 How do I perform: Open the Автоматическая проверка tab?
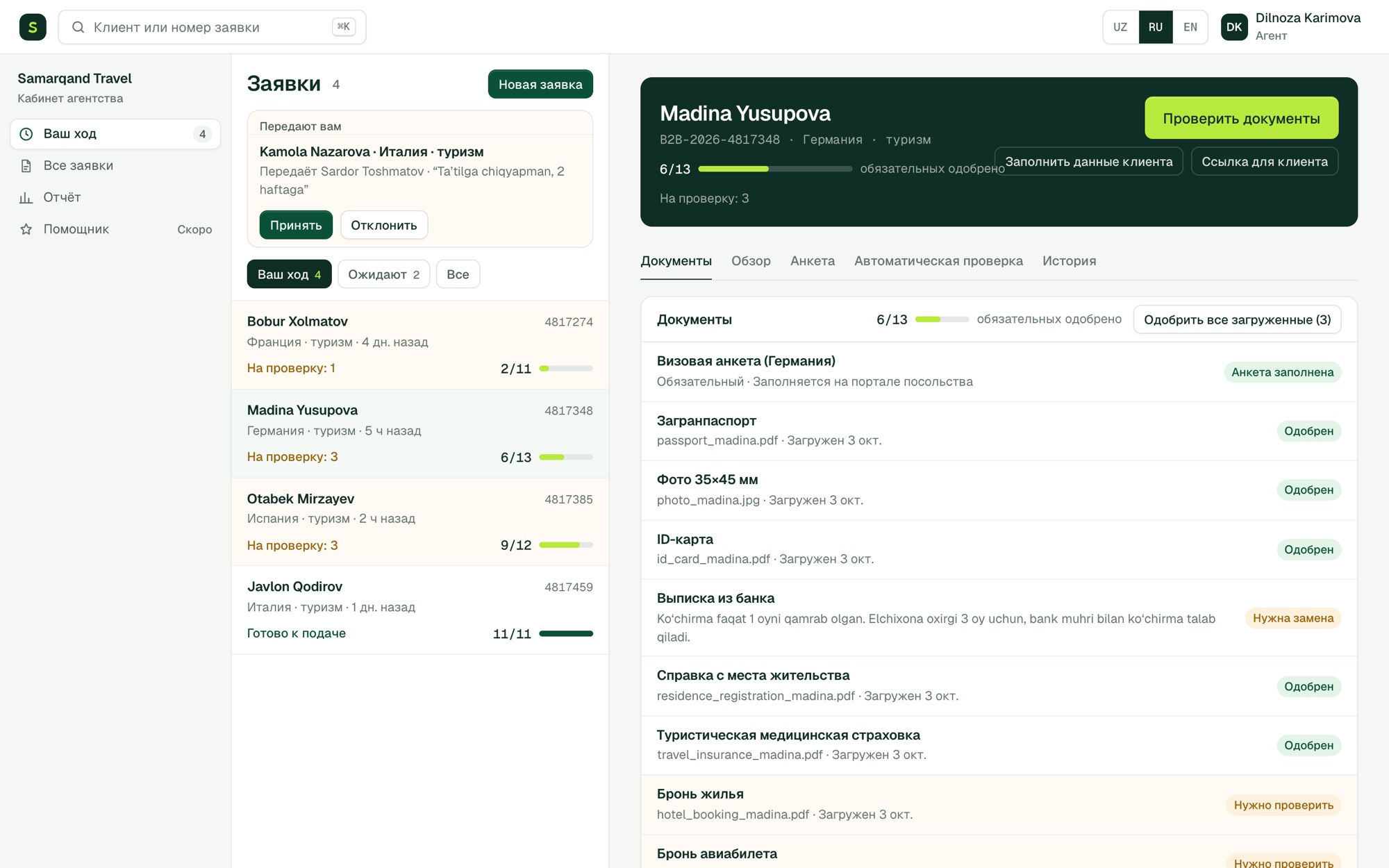pyautogui.click(x=938, y=261)
